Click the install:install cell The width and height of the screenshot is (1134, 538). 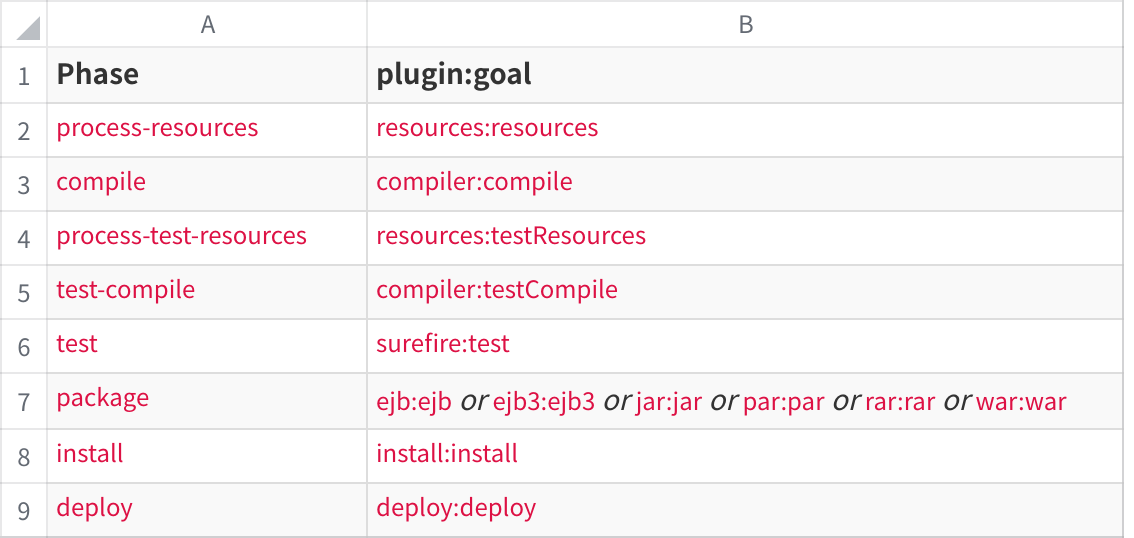pos(745,456)
